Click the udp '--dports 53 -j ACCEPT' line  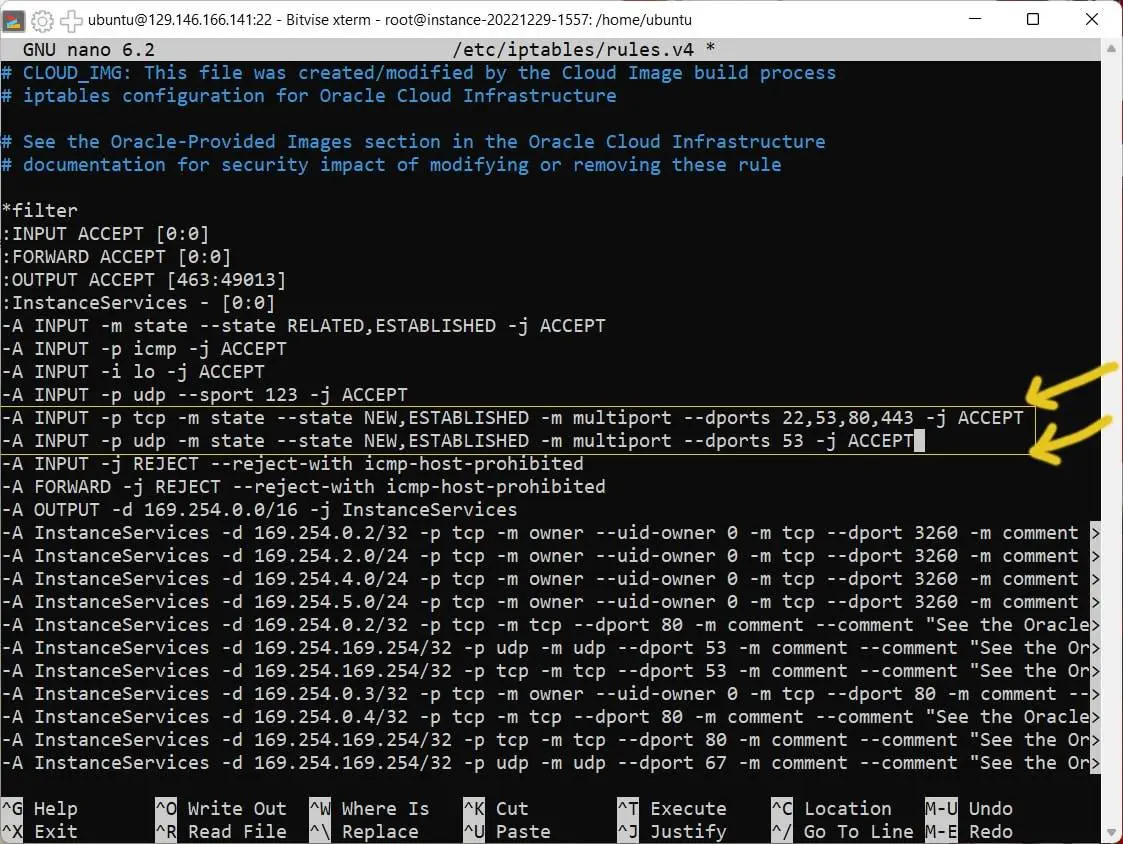pos(458,441)
